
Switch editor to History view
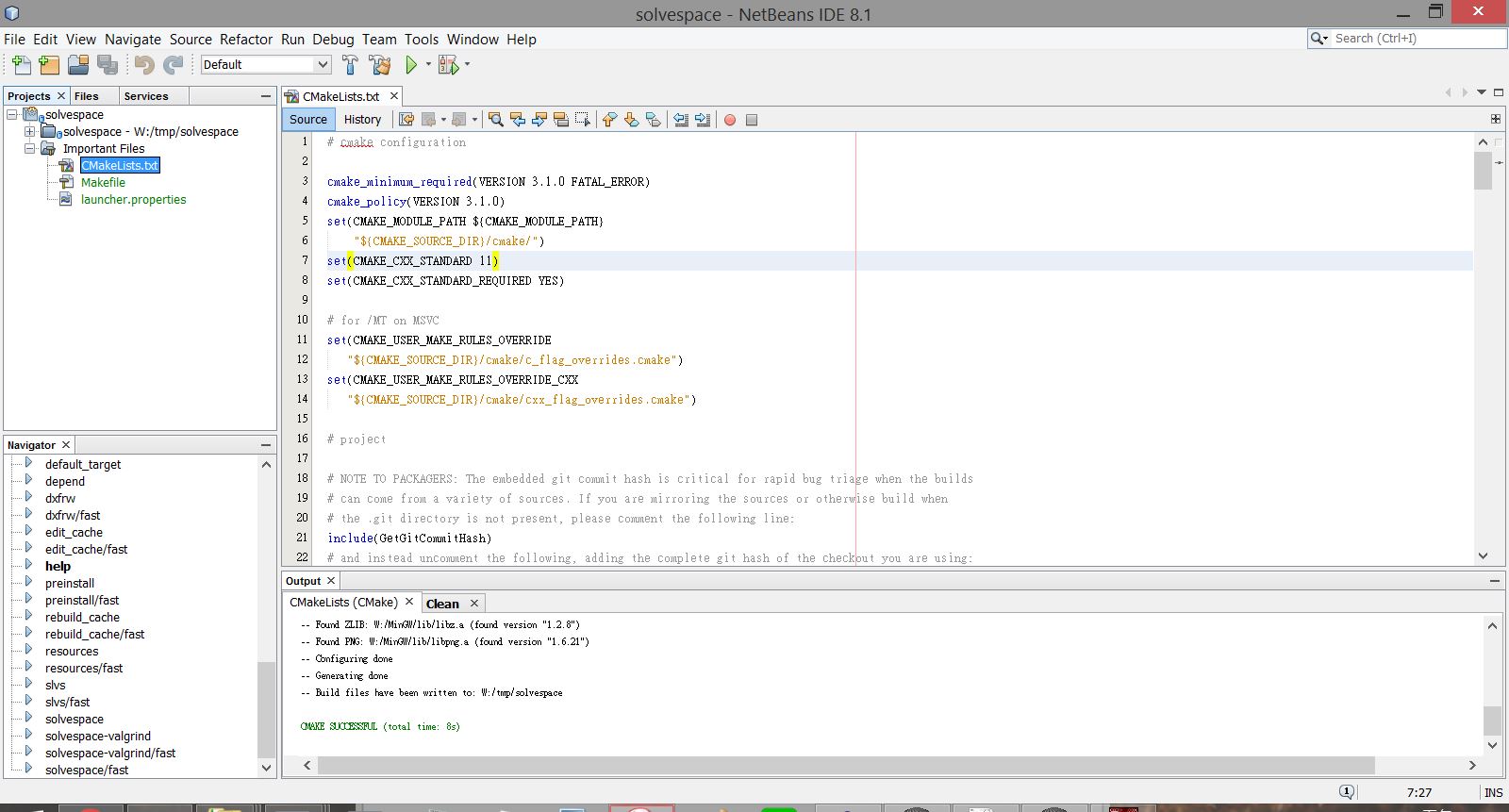(x=362, y=119)
